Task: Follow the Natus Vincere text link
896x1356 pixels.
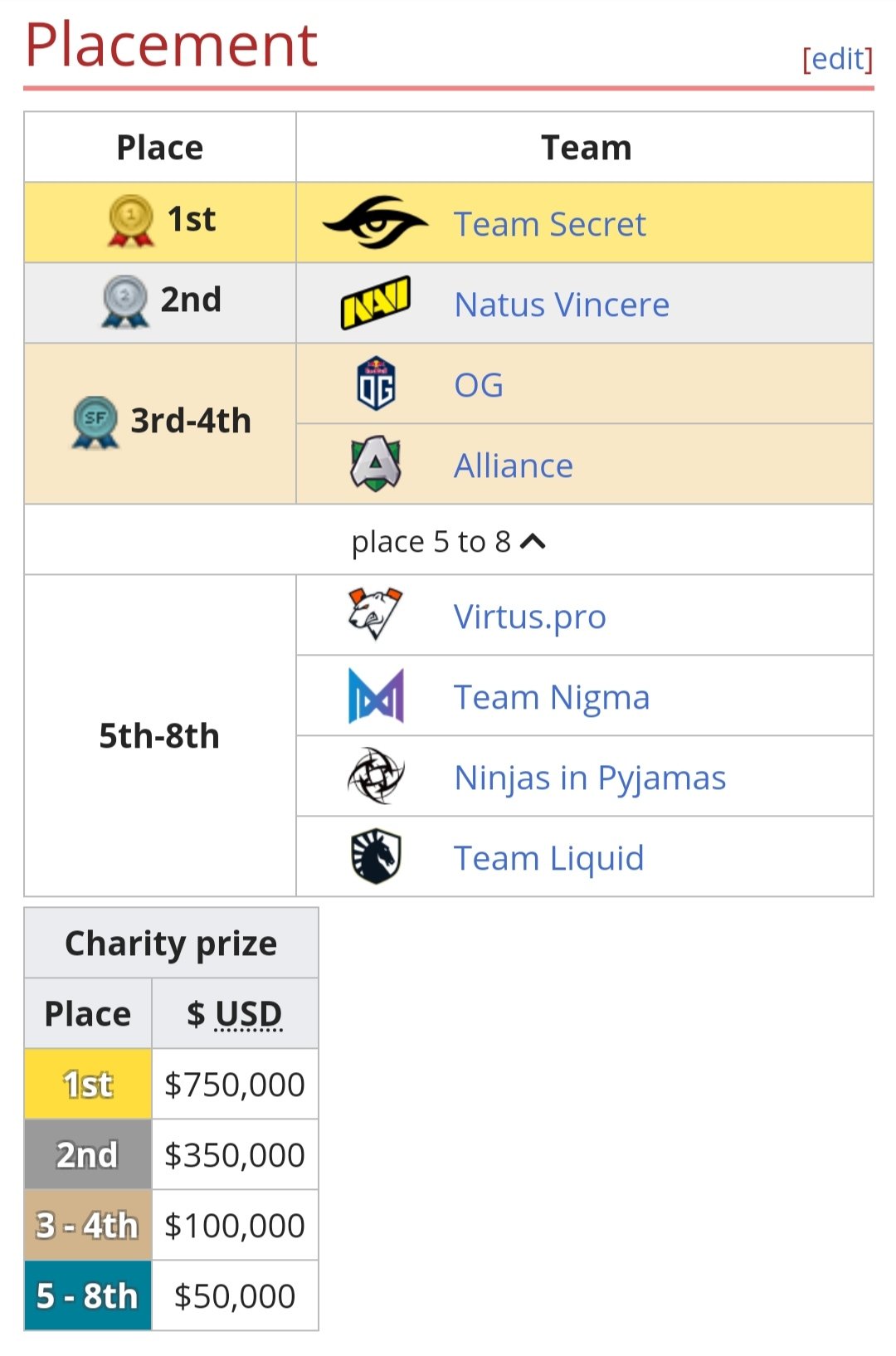Action: click(x=562, y=305)
